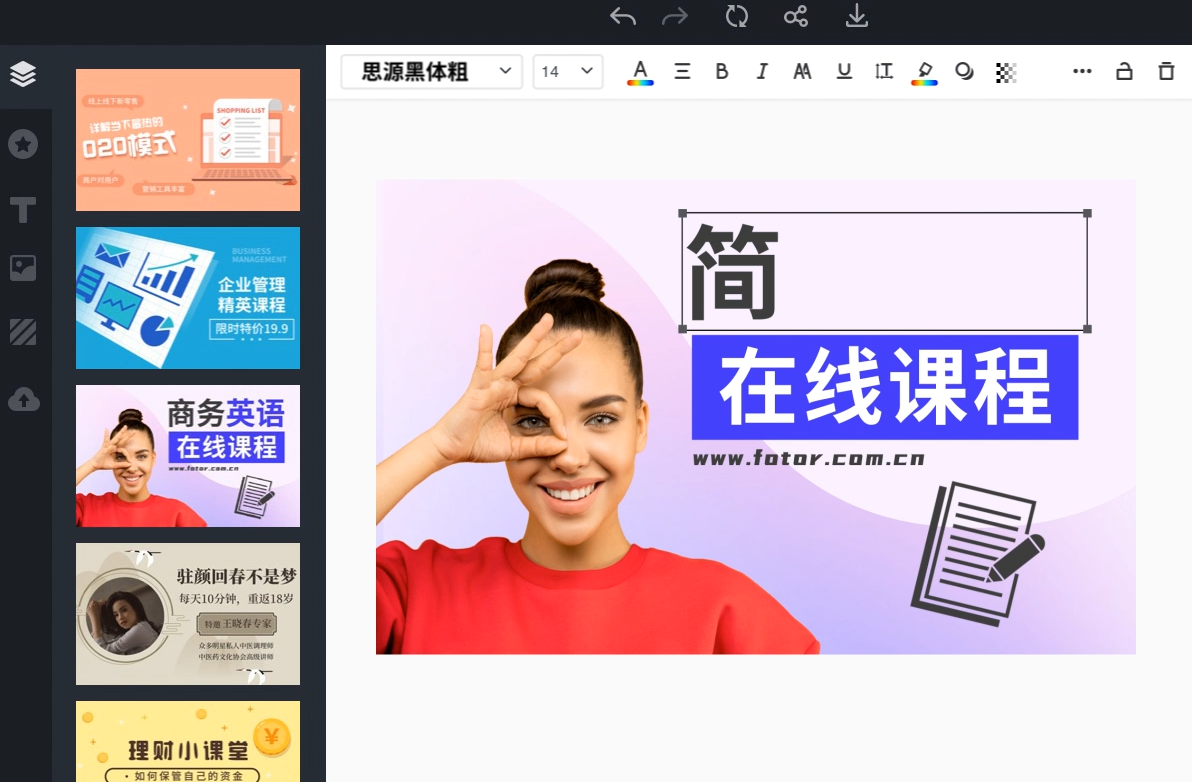Open the font size 14 dropdown
1192x782 pixels.
pos(568,71)
